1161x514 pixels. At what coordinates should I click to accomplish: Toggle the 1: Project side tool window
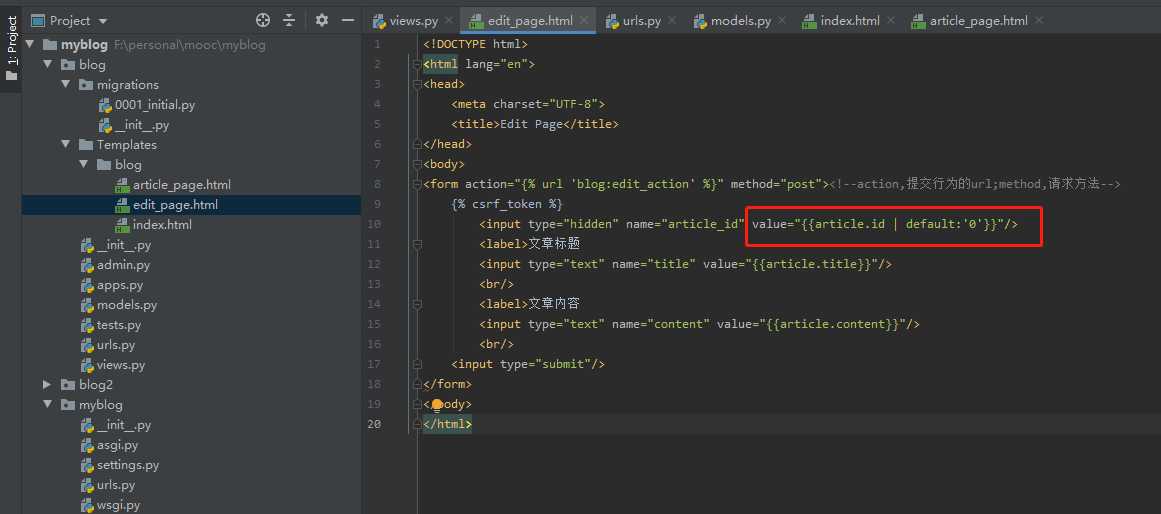click(x=11, y=48)
